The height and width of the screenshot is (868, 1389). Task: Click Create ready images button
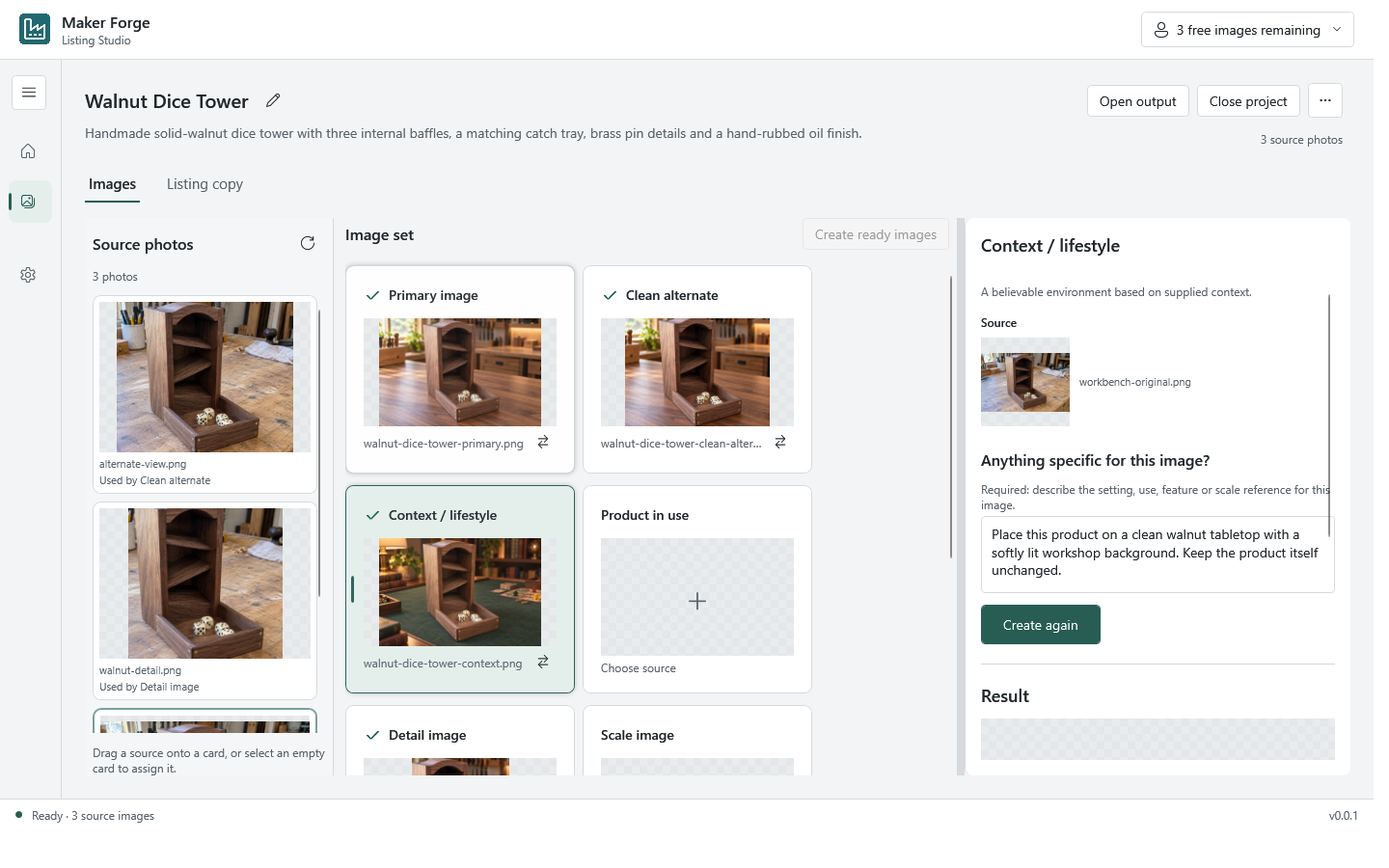pyautogui.click(x=876, y=234)
